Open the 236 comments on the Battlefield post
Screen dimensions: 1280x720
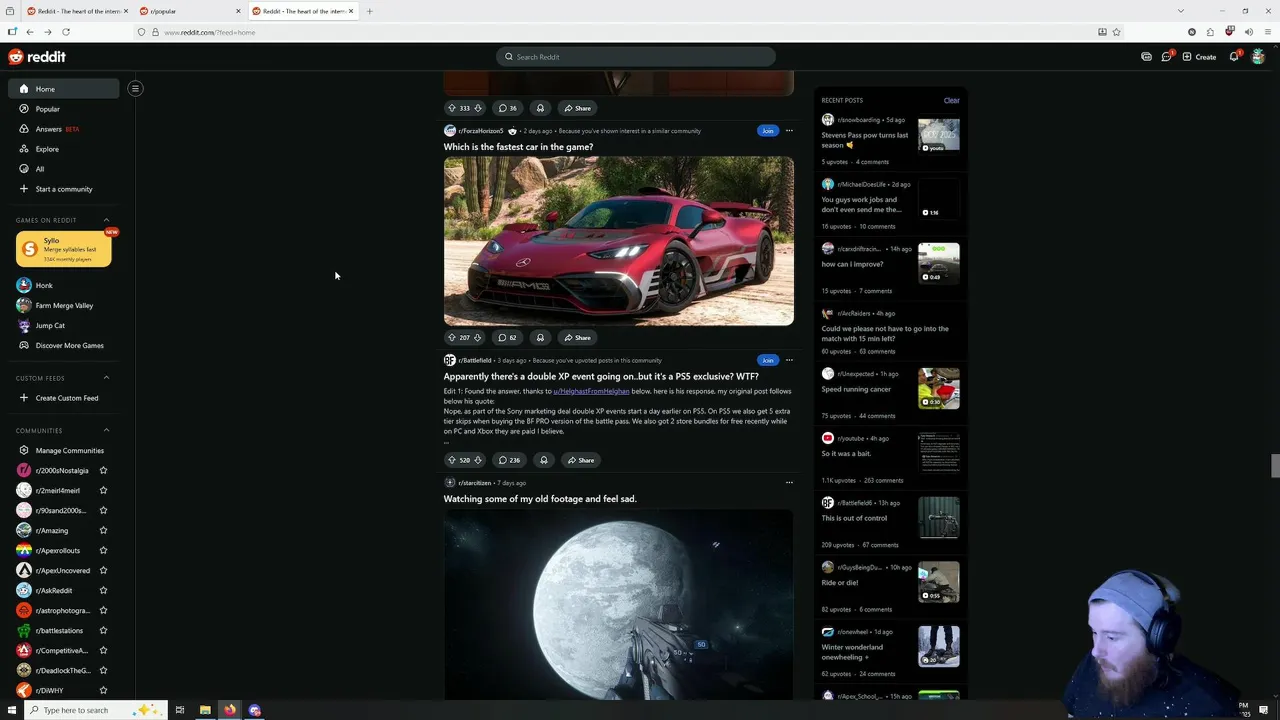click(510, 460)
